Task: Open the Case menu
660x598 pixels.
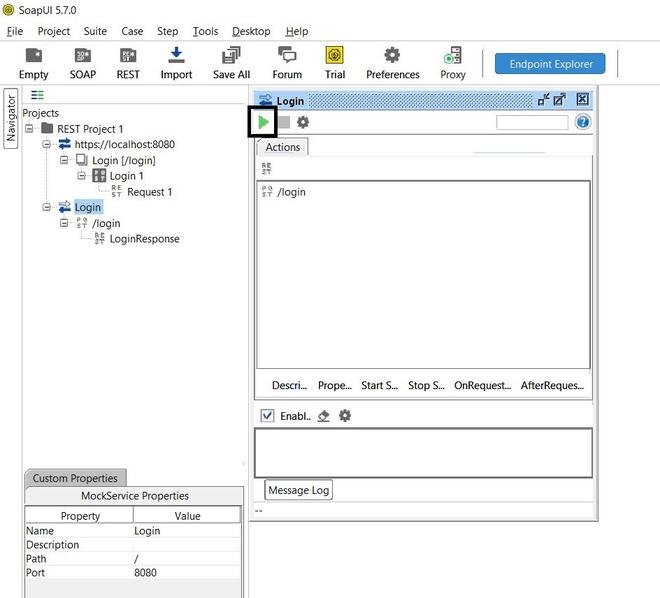Action: click(132, 32)
